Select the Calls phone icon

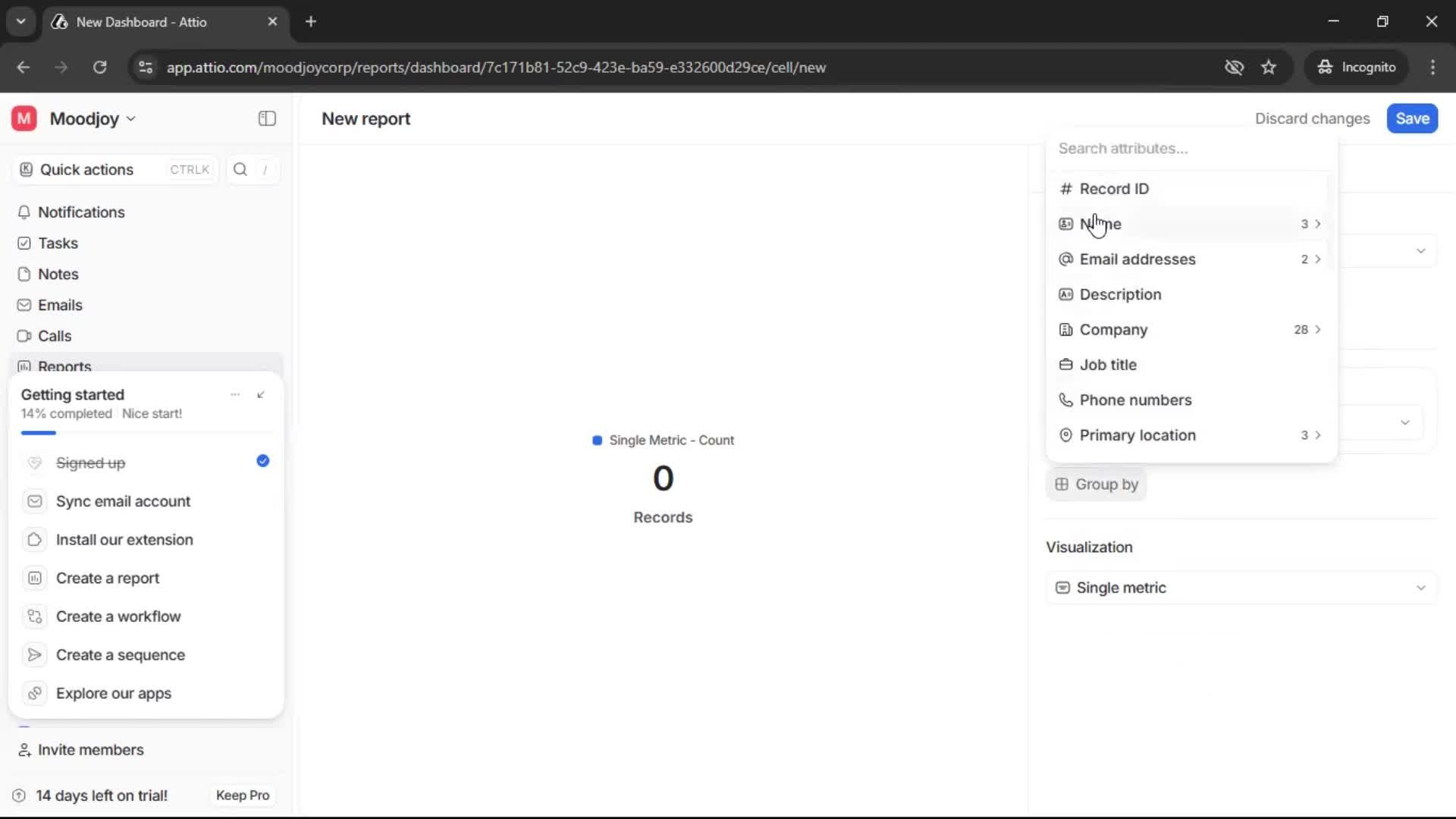24,335
